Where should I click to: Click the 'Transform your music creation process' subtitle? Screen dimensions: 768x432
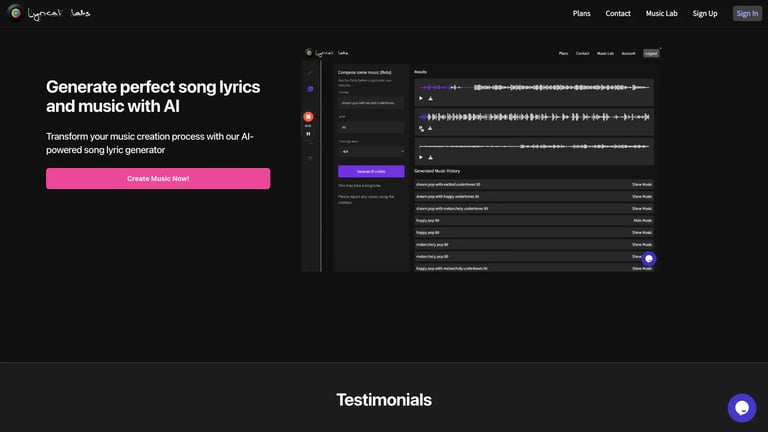(150, 143)
